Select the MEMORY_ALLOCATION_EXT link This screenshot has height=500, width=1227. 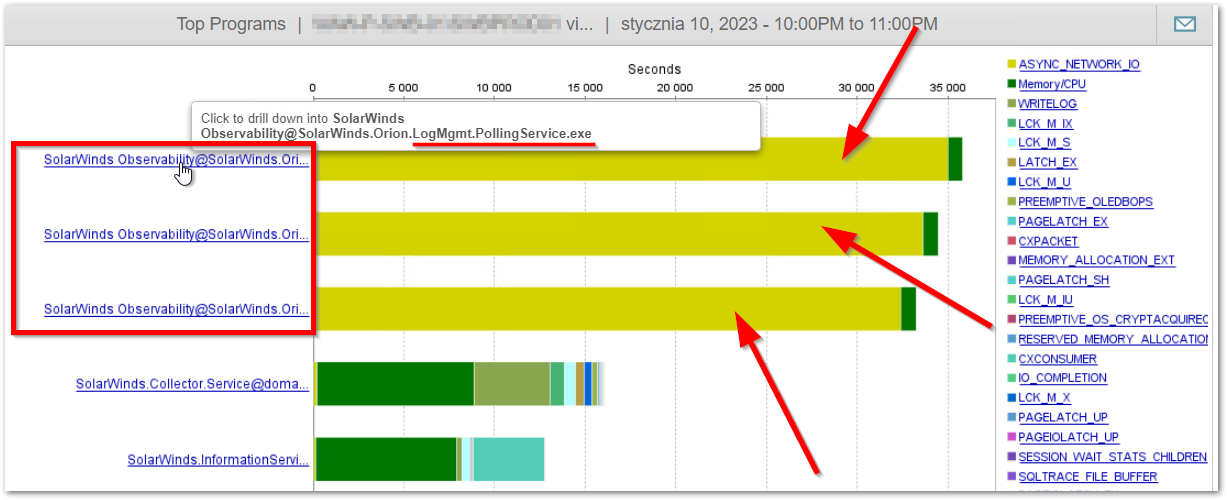1097,260
